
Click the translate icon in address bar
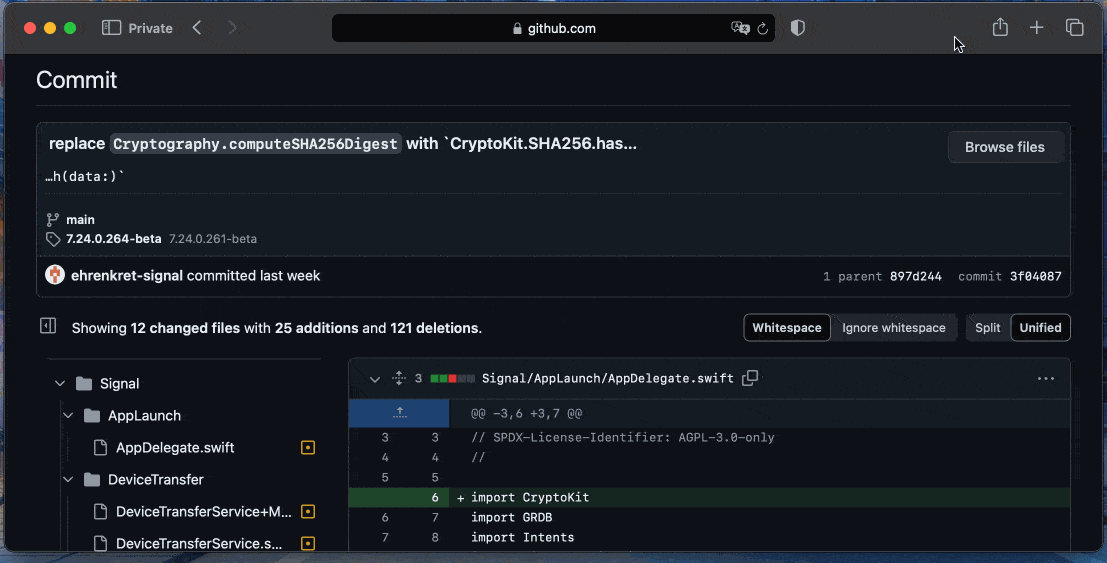pos(740,29)
